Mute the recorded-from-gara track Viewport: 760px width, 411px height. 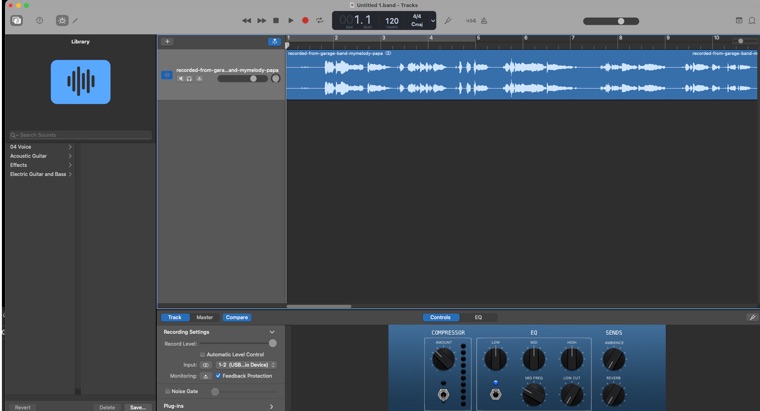pos(180,79)
